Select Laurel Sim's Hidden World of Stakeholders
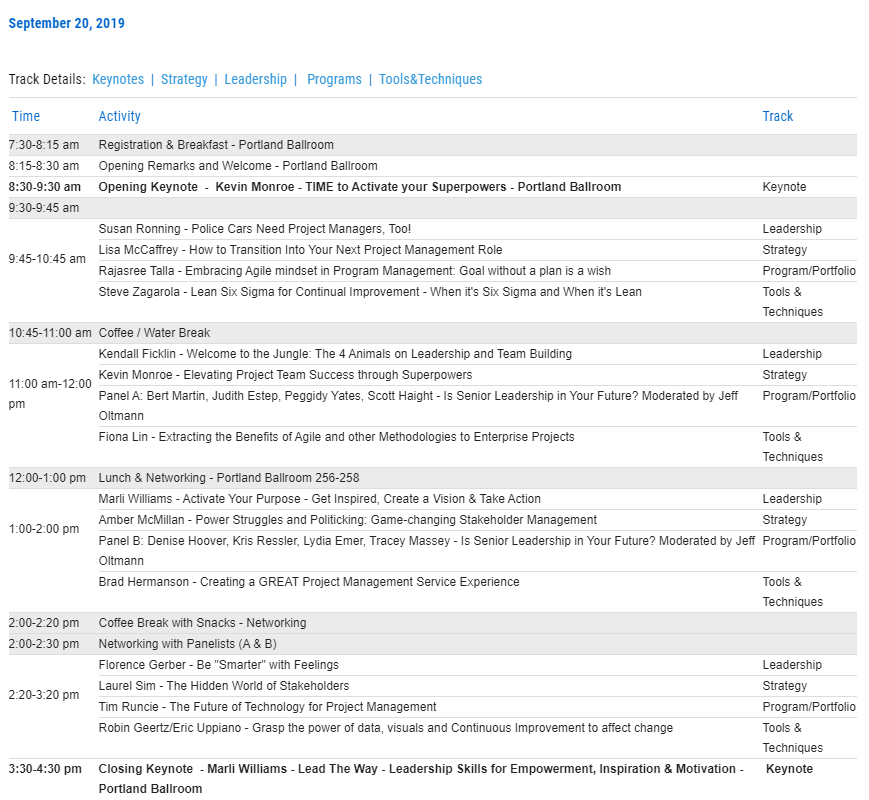This screenshot has width=869, height=800. coord(224,686)
